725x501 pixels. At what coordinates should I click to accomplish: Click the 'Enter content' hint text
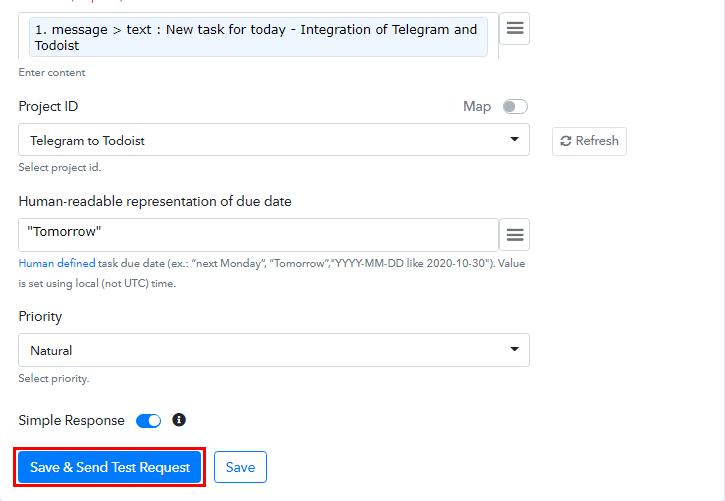click(x=52, y=73)
